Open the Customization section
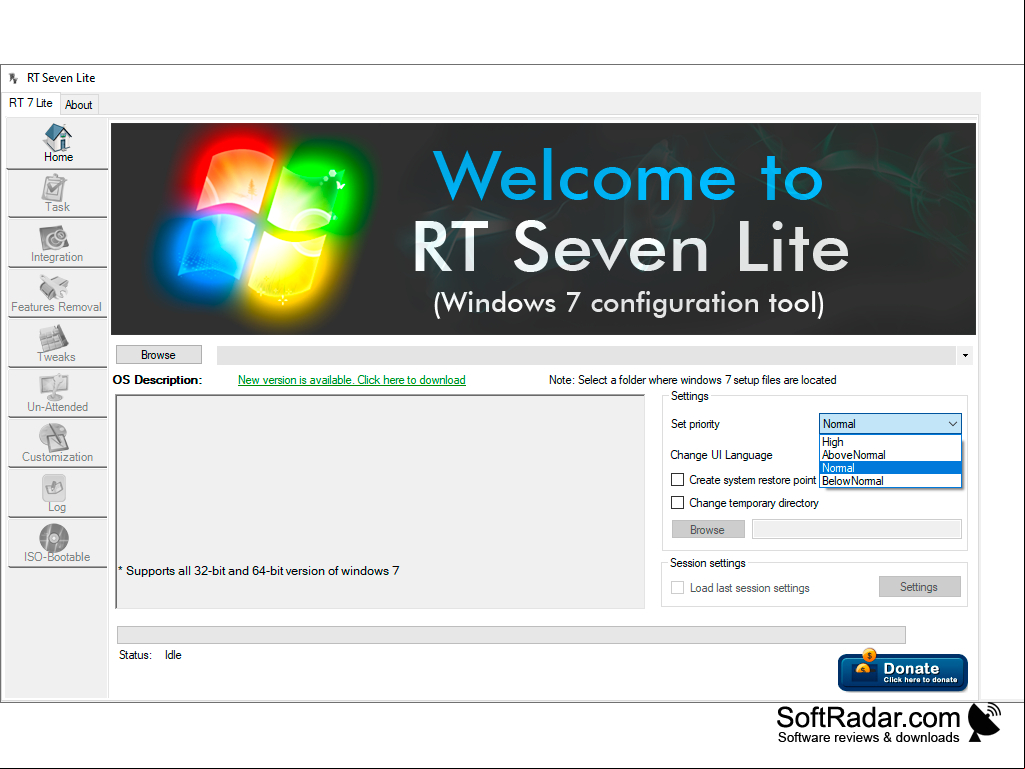The image size is (1025, 769). 58,443
